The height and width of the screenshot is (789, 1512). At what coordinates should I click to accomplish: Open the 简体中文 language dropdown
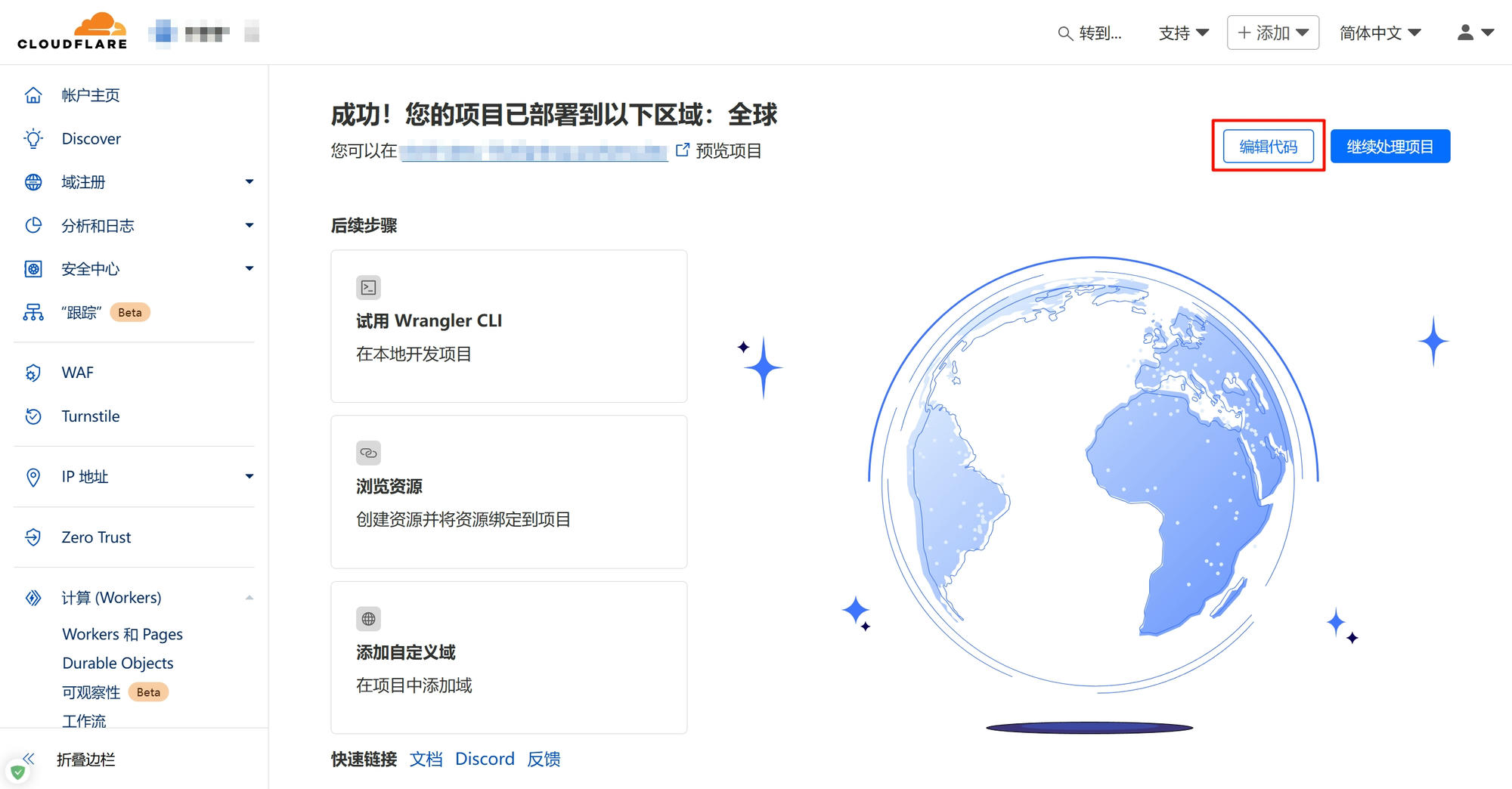coord(1380,32)
